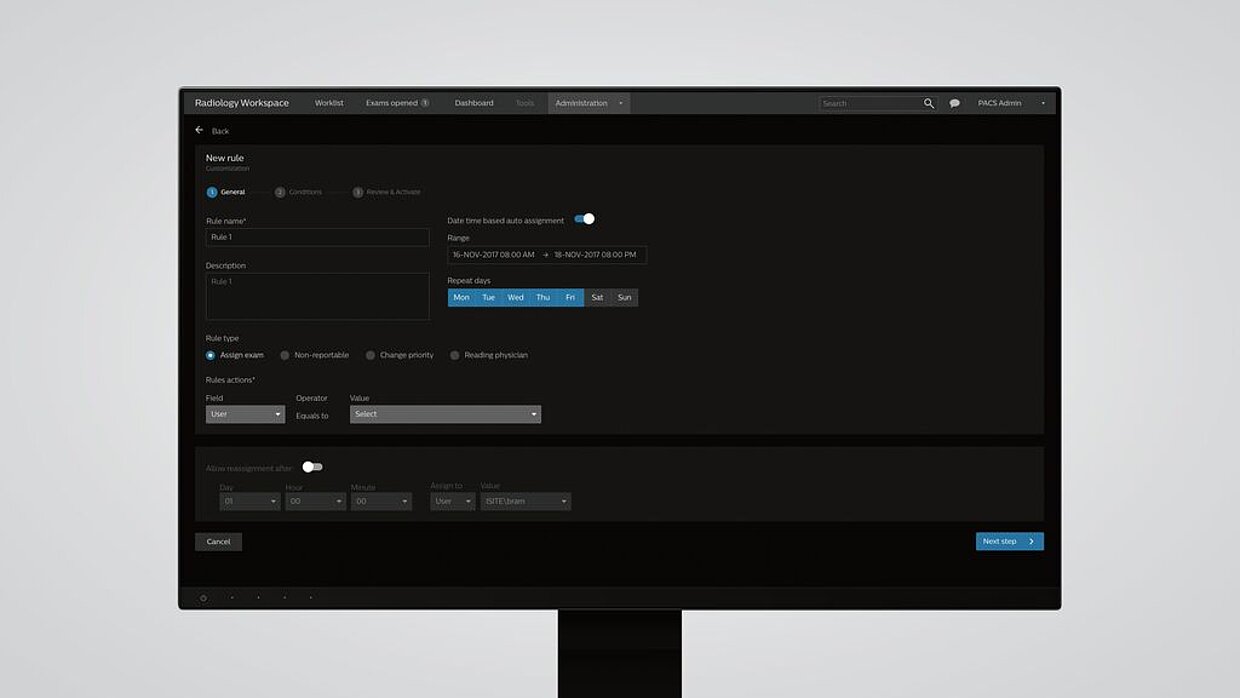Click the Rule name input field
1240x698 pixels.
point(317,237)
